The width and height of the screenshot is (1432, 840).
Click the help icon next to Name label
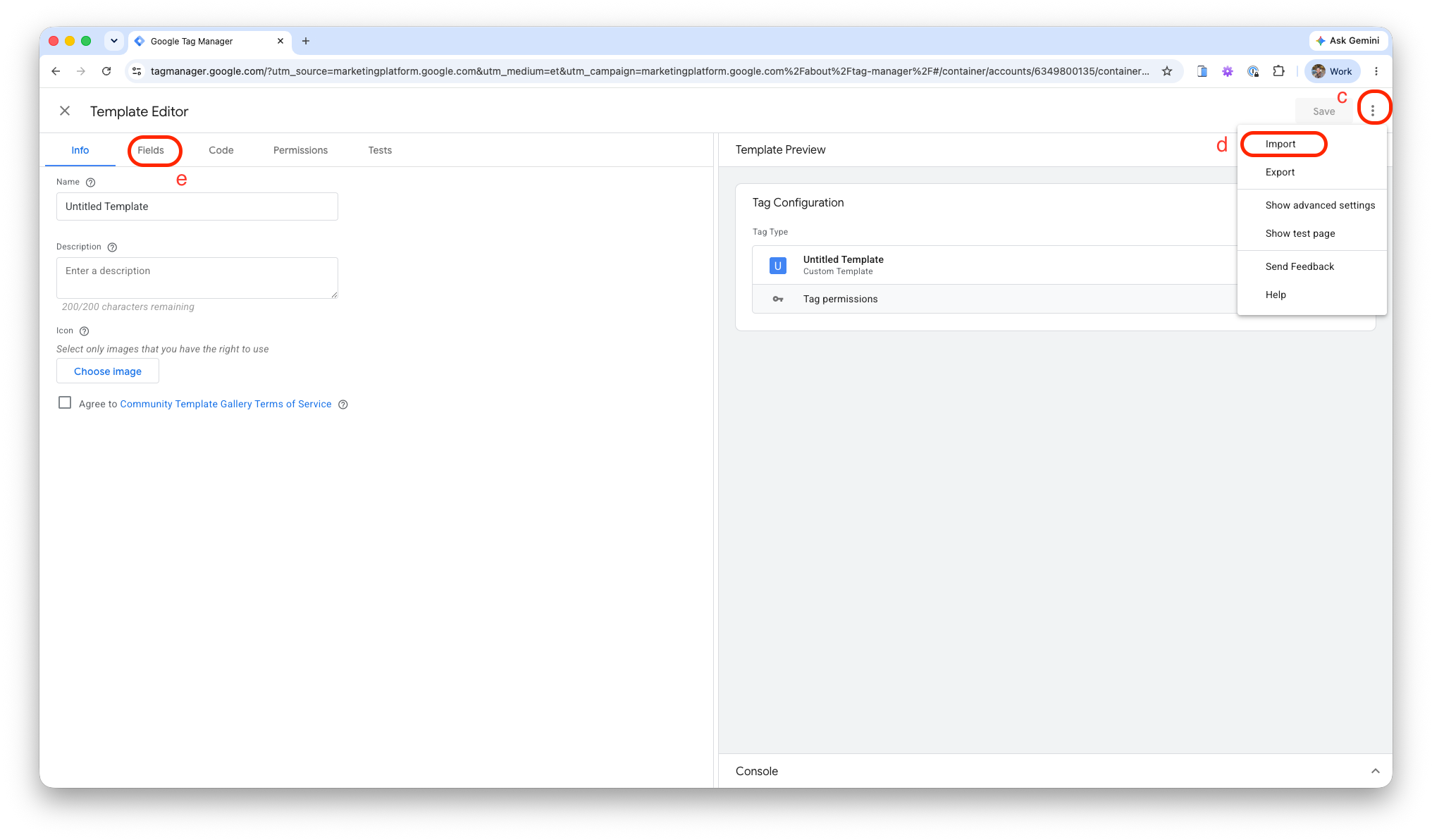click(x=90, y=183)
